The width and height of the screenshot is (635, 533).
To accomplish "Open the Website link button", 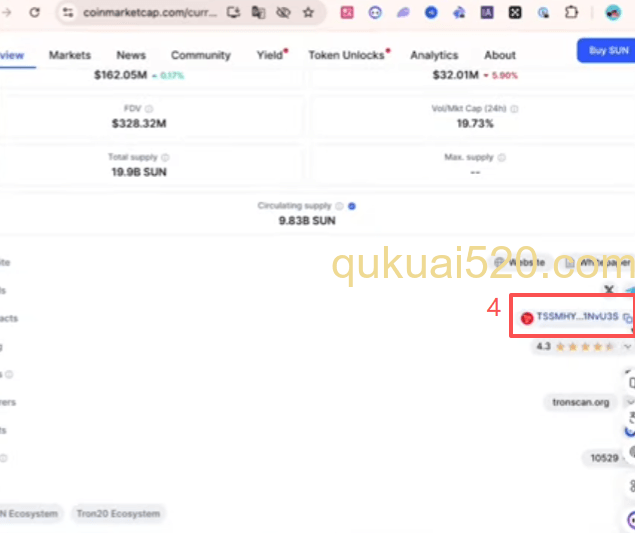I will point(520,262).
